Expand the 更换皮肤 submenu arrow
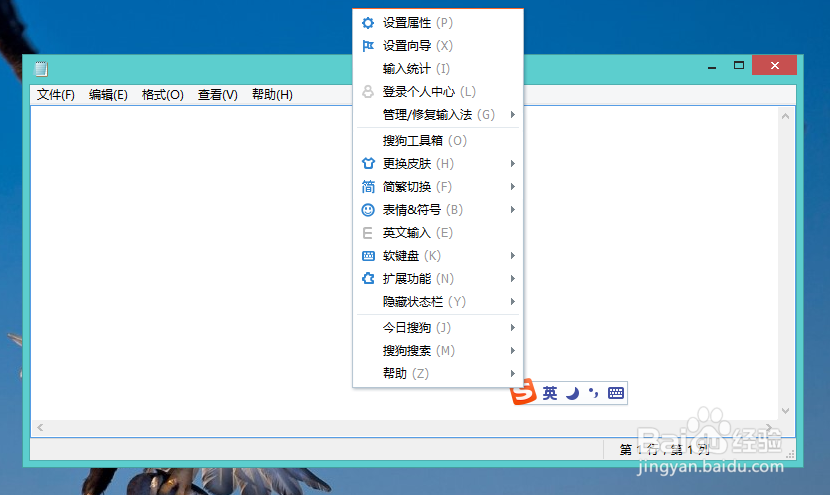 [512, 164]
